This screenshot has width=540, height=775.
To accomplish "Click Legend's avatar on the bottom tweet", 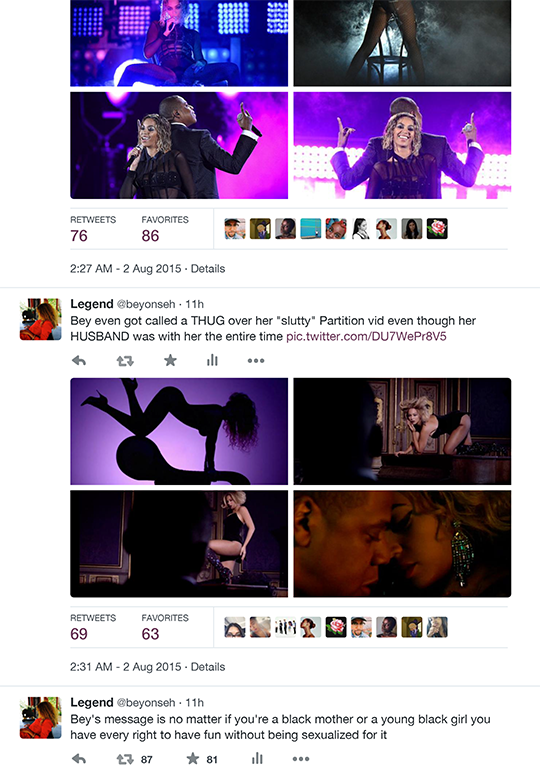I will point(41,718).
